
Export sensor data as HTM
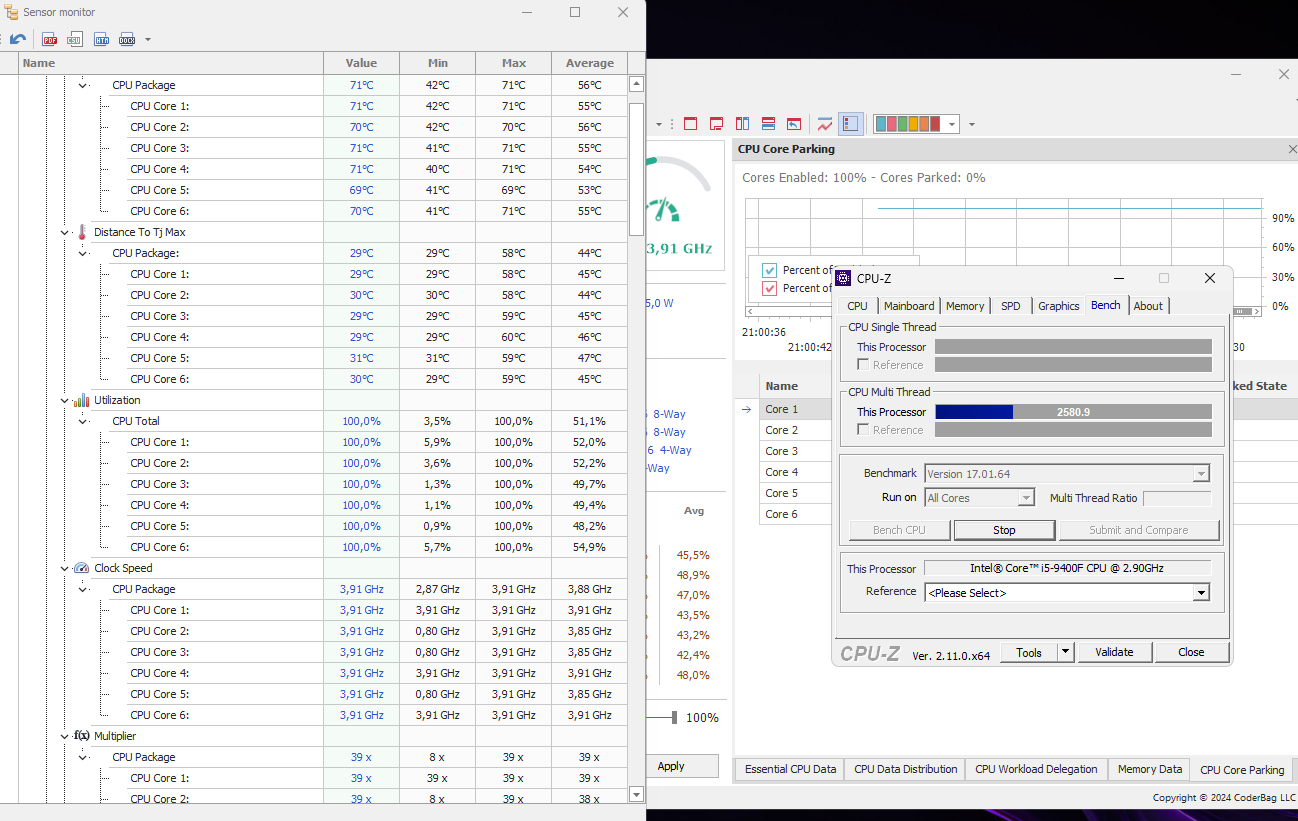click(101, 39)
